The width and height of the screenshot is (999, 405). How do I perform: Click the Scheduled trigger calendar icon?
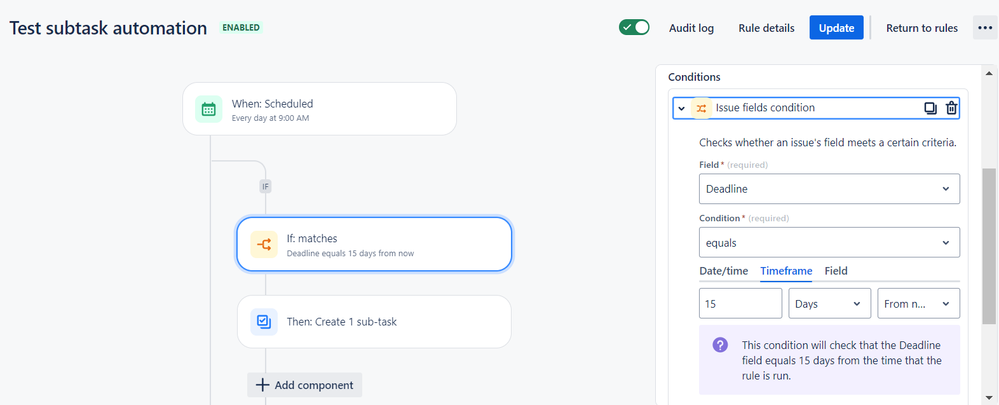(x=208, y=109)
